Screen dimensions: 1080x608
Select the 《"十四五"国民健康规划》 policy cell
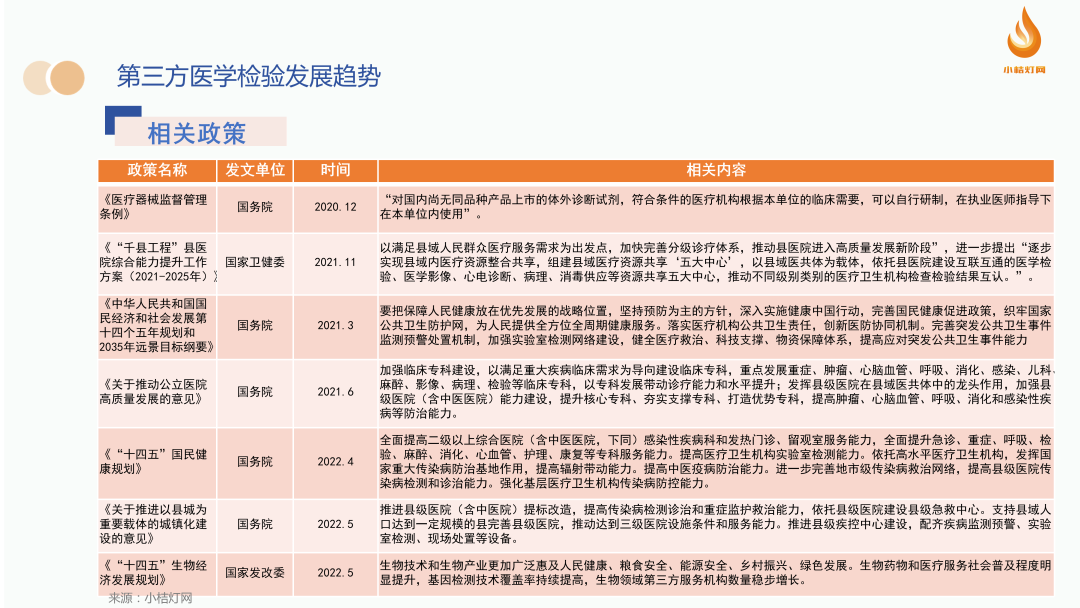157,461
